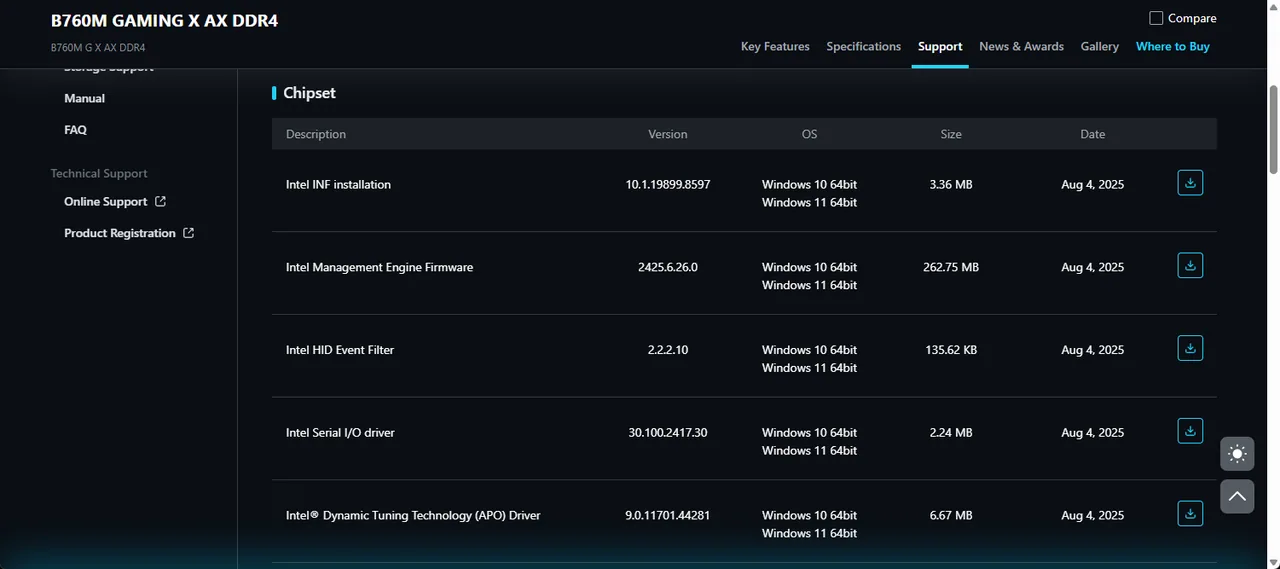Download Intel Dynamic Tuning Technology driver
This screenshot has height=569, width=1280.
click(x=1190, y=514)
